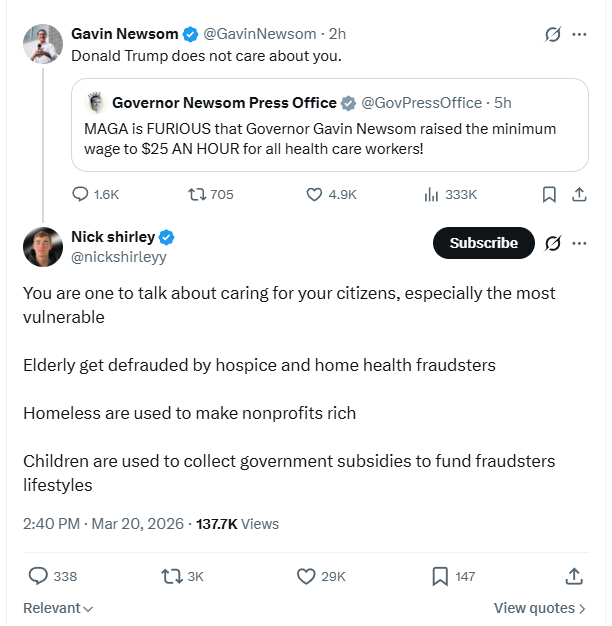Subscribe to Nick shirley

click(483, 243)
